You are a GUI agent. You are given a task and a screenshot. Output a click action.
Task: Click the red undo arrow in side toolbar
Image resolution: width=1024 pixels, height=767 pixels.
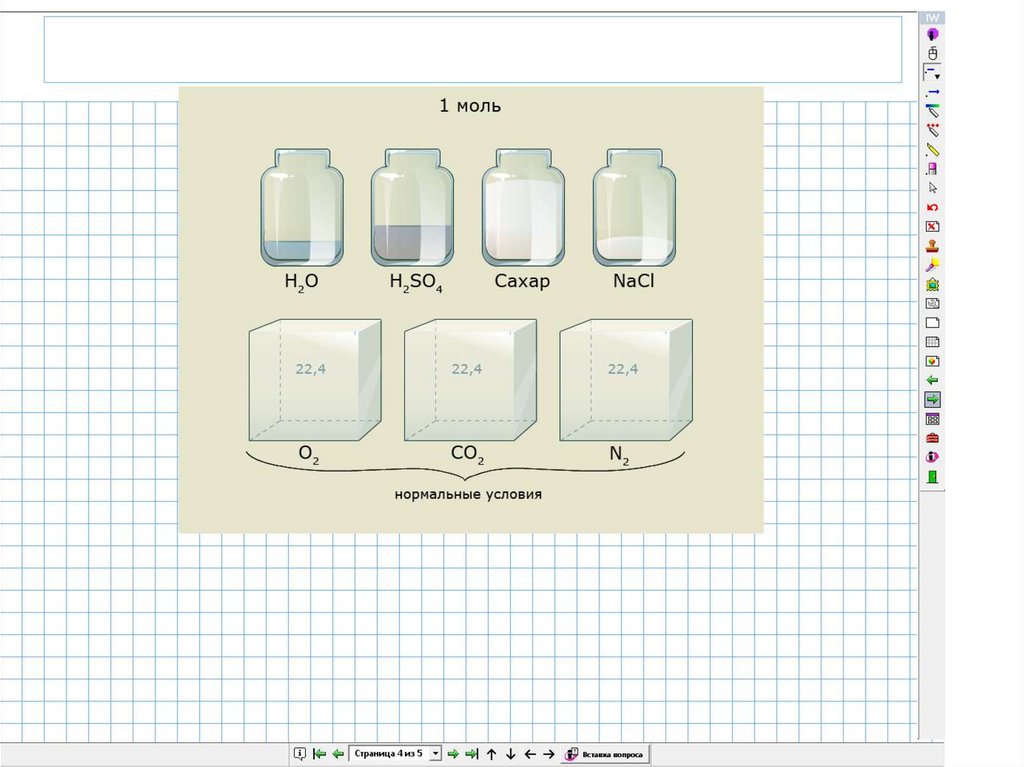(932, 207)
